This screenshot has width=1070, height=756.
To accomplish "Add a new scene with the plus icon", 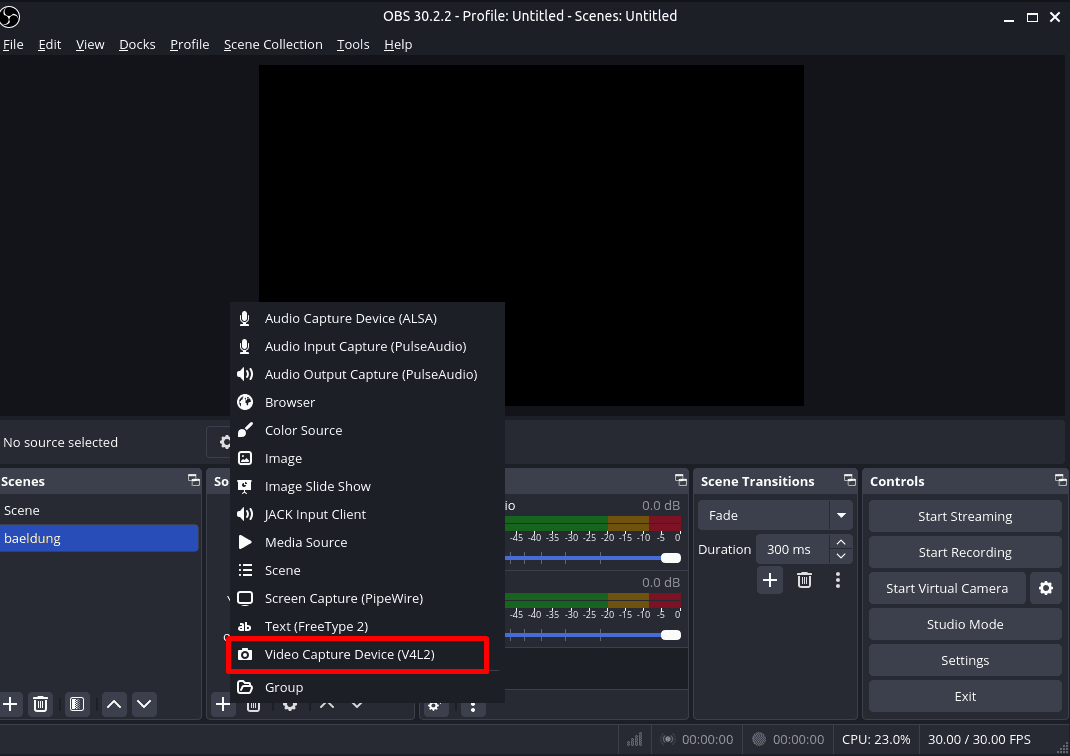I will pyautogui.click(x=11, y=704).
